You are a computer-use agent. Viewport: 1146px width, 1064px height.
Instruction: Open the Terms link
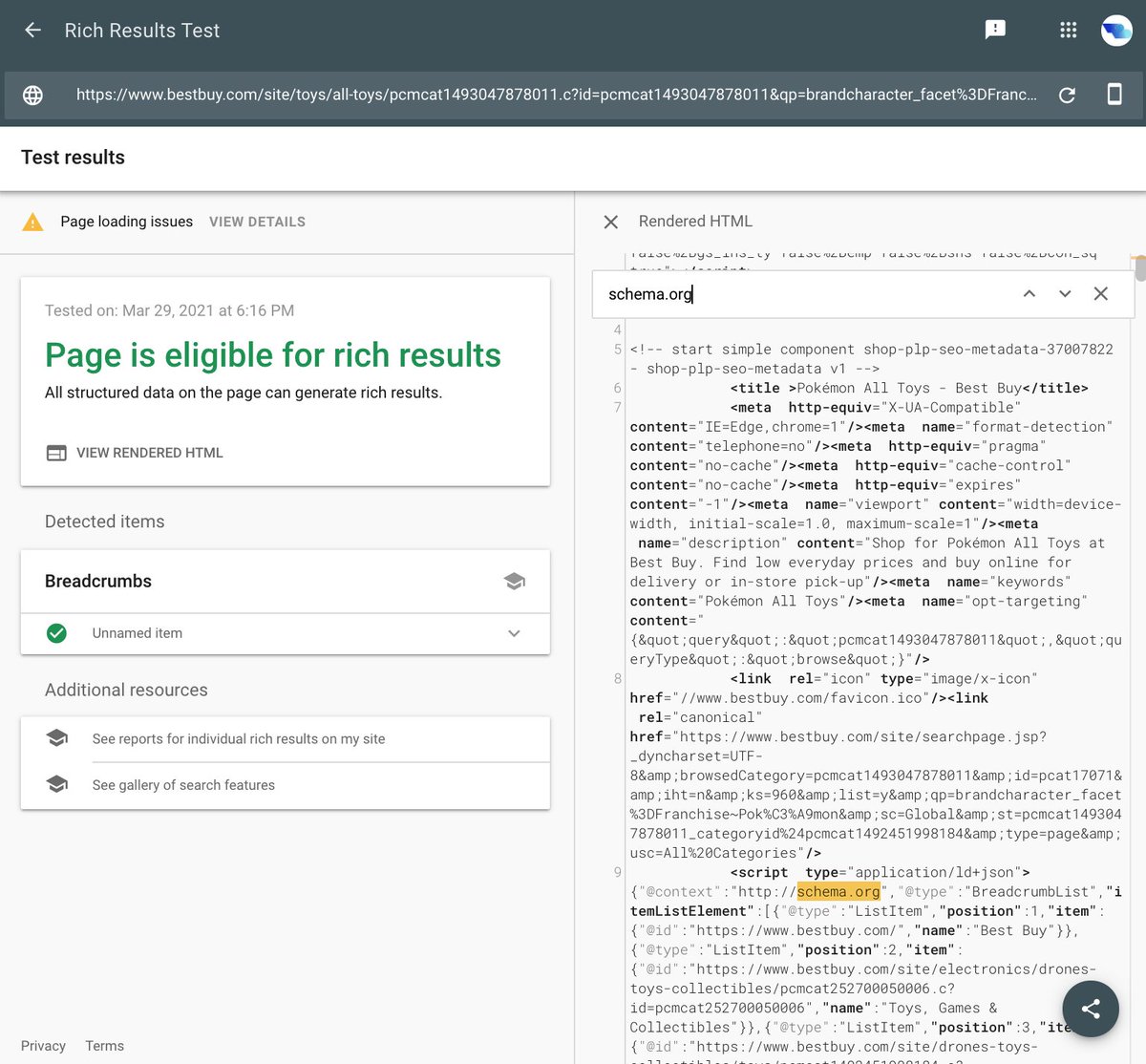click(104, 1046)
